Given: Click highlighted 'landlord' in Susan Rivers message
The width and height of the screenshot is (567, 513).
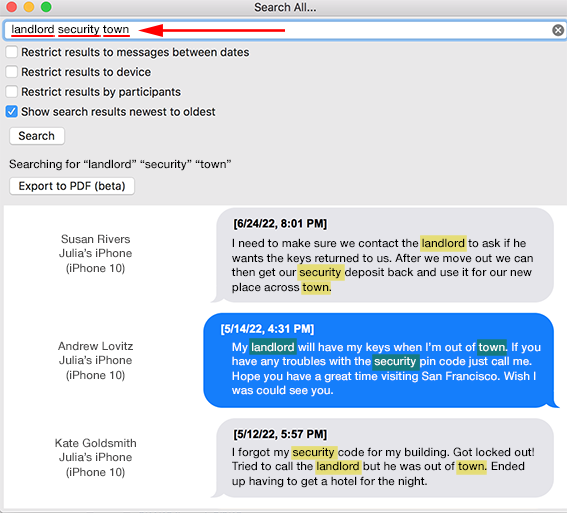Looking at the screenshot, I should click(x=443, y=243).
